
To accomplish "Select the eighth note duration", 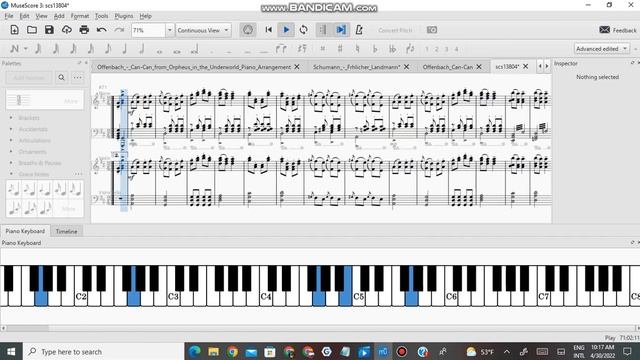I will [x=108, y=49].
